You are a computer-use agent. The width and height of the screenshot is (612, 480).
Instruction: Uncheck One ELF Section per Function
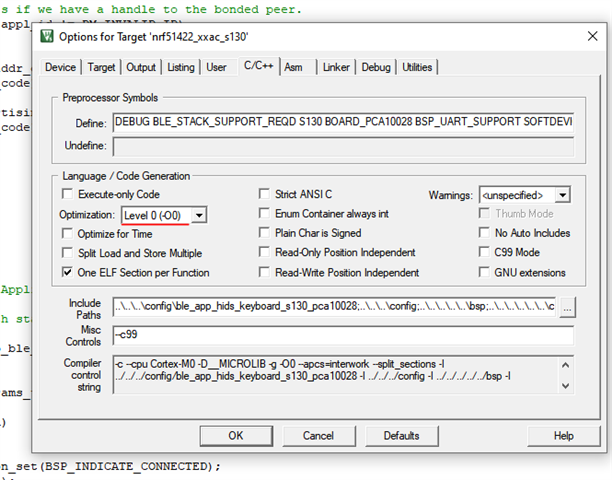(x=68, y=272)
